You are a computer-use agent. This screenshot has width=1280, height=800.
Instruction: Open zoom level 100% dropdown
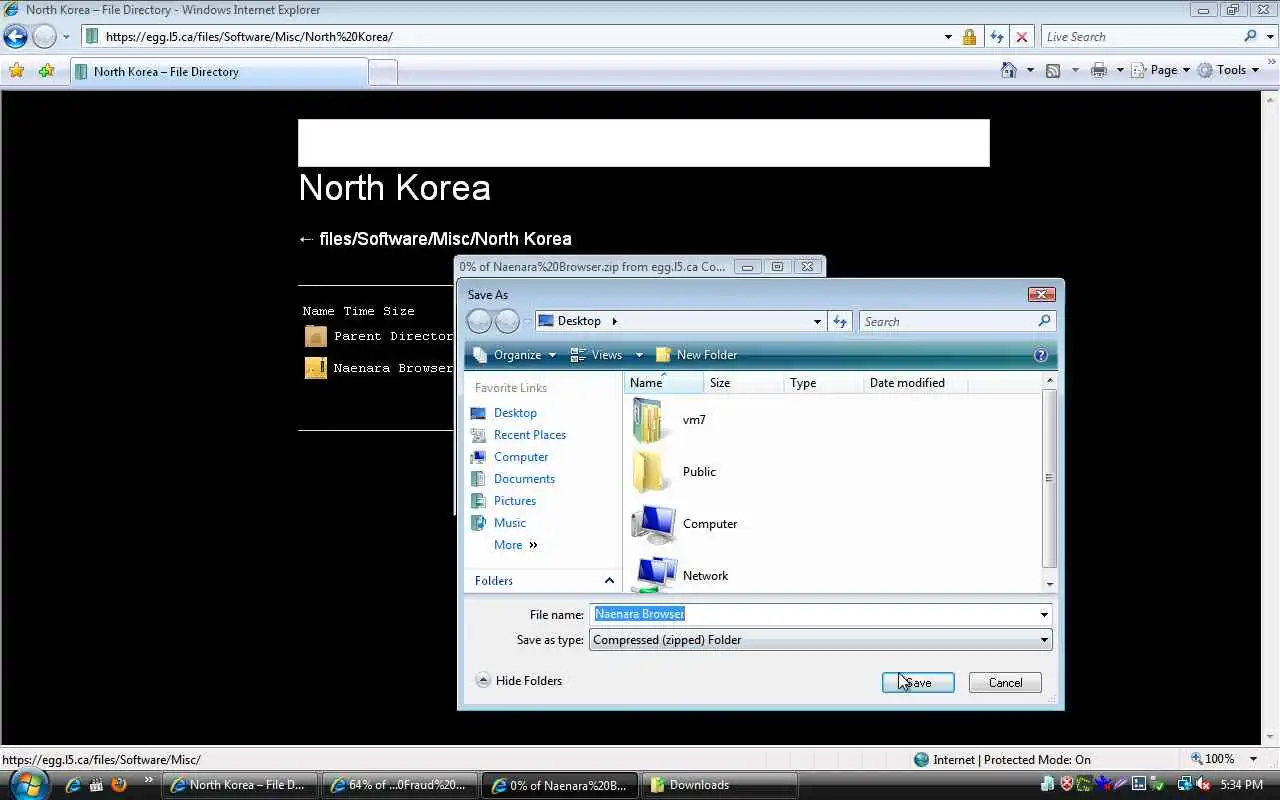1254,759
